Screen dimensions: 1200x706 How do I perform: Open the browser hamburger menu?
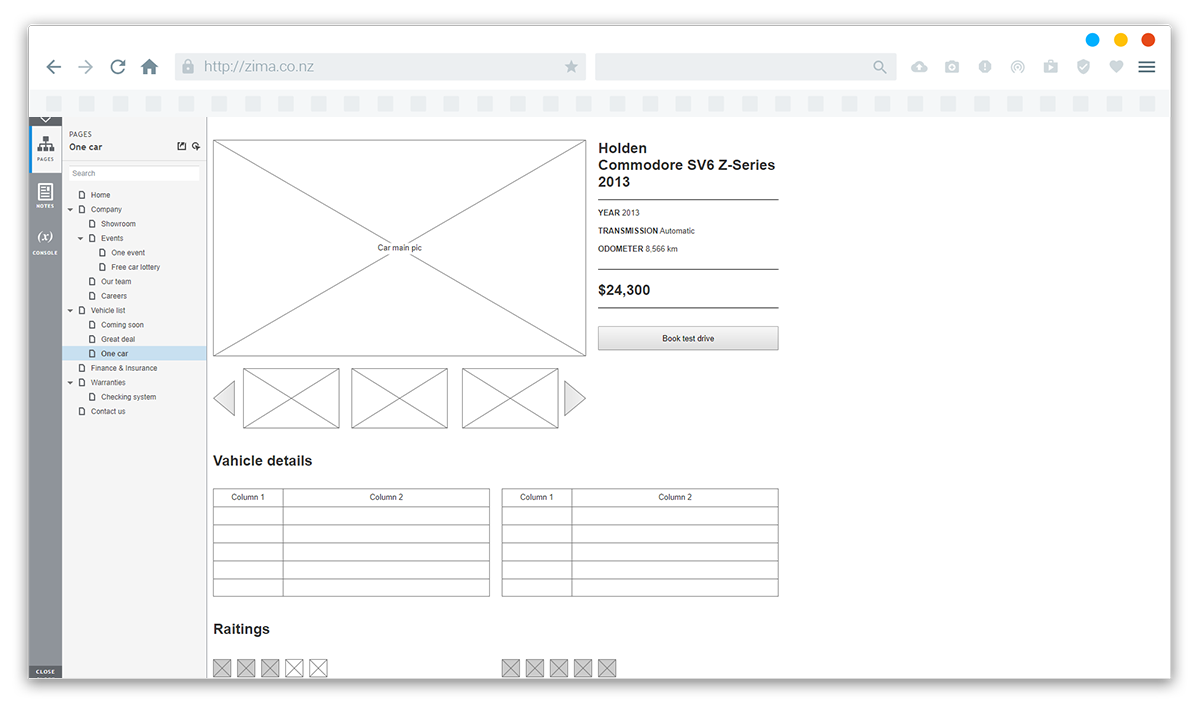(x=1147, y=67)
